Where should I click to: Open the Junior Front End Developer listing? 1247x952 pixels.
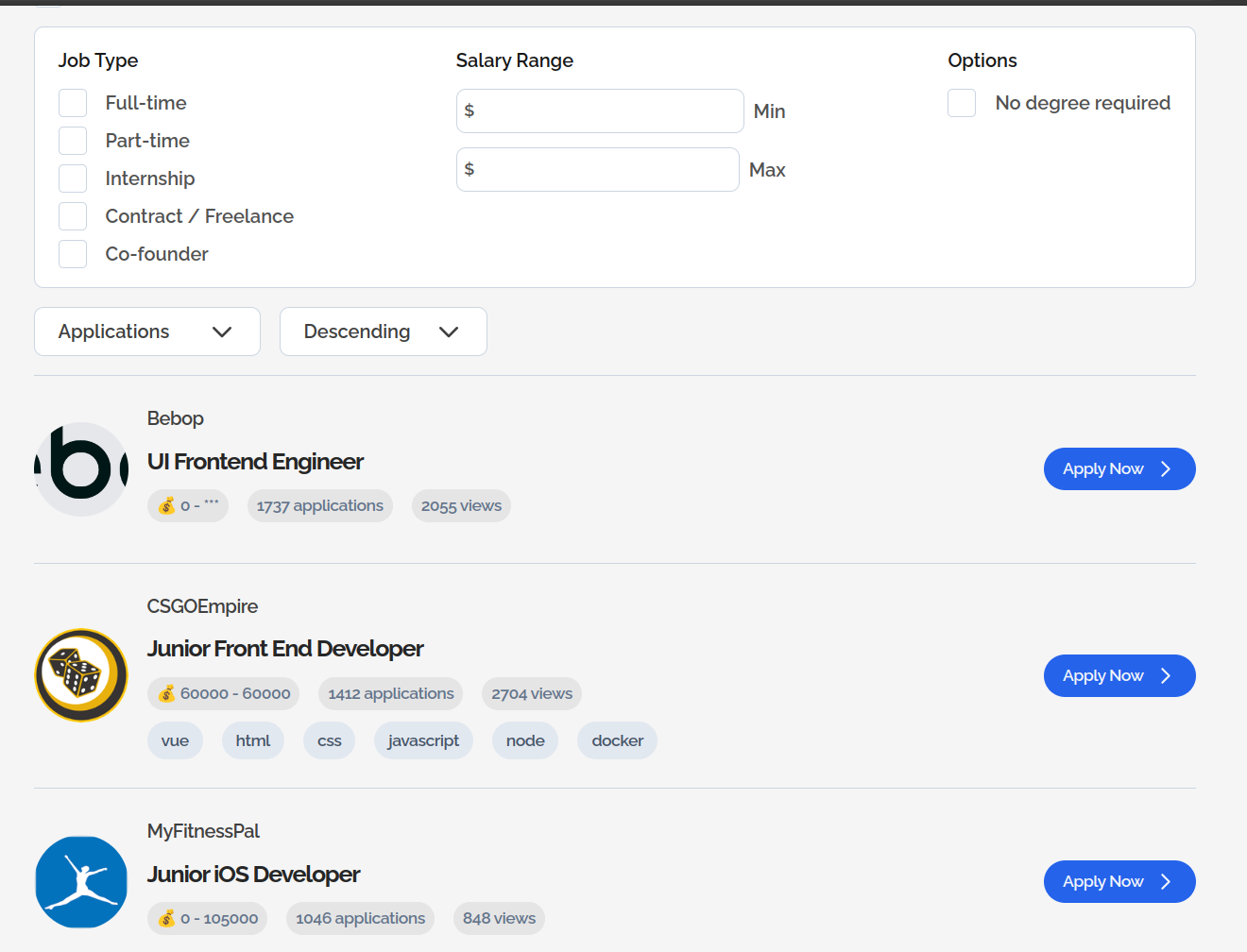tap(285, 649)
